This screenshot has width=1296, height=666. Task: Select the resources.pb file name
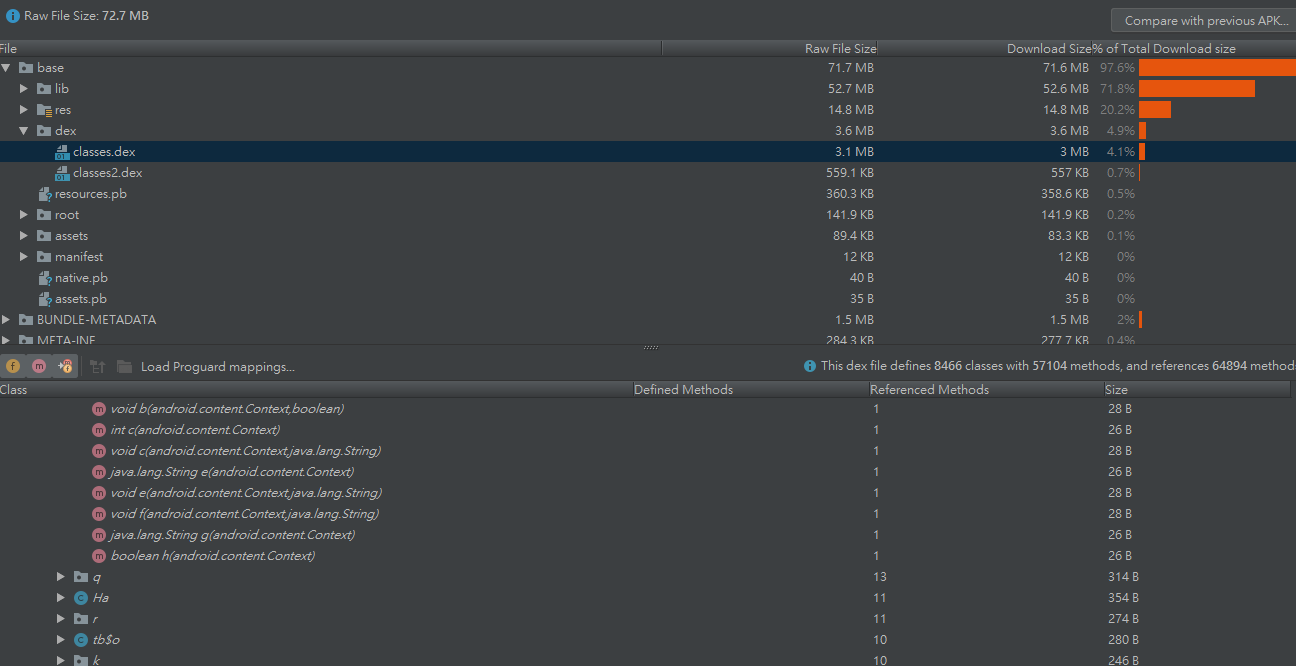coord(91,194)
